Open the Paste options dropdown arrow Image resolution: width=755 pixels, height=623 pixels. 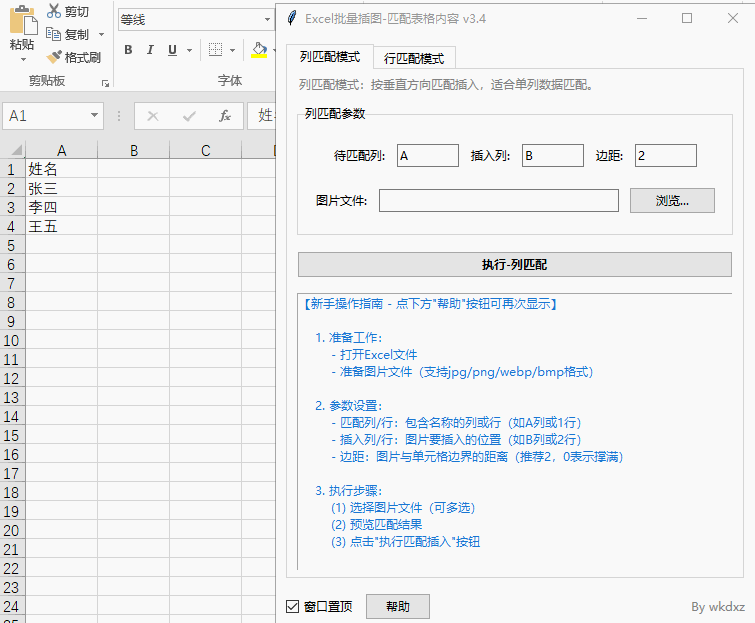pyautogui.click(x=23, y=60)
